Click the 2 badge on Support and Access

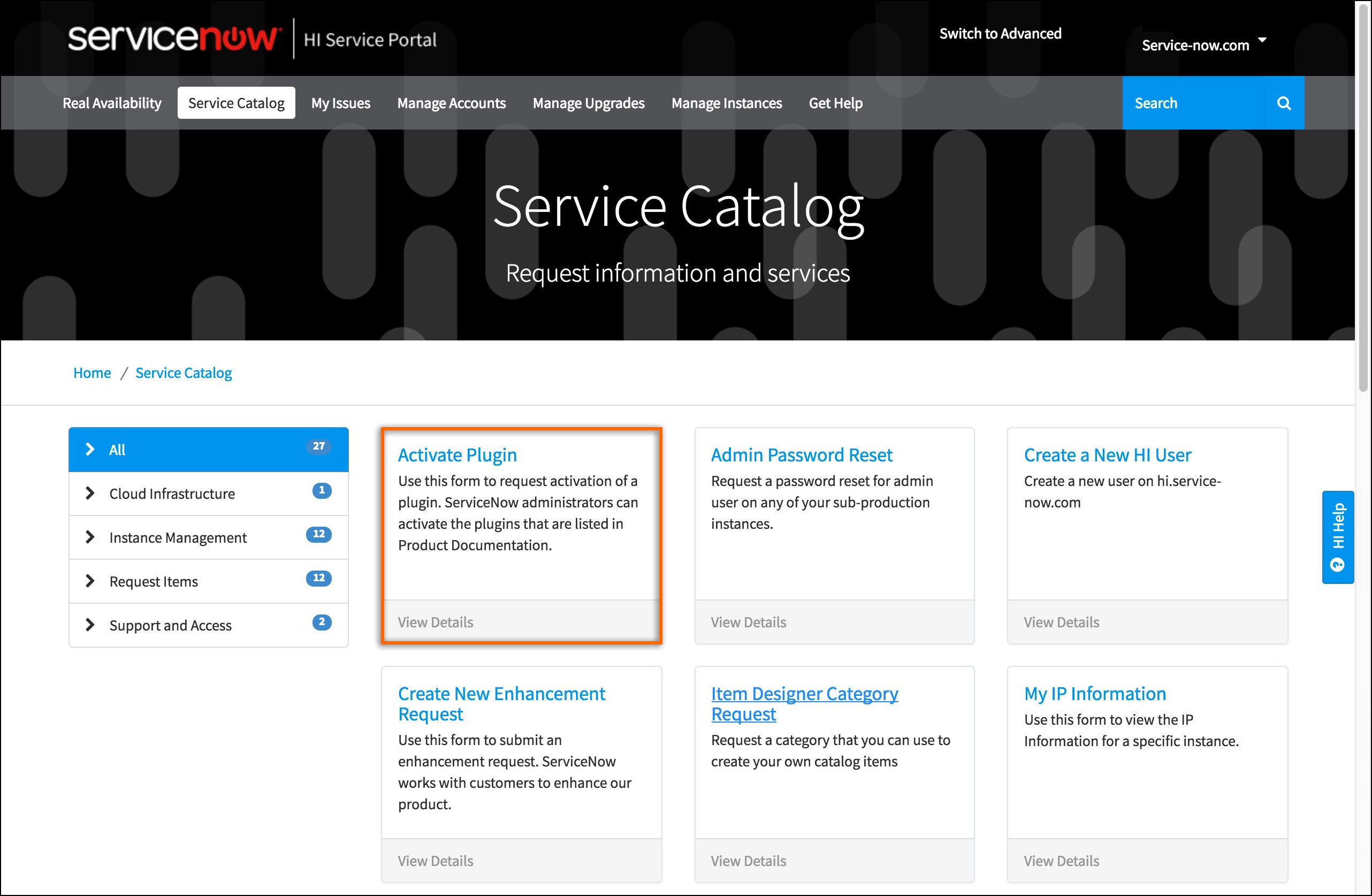(322, 621)
